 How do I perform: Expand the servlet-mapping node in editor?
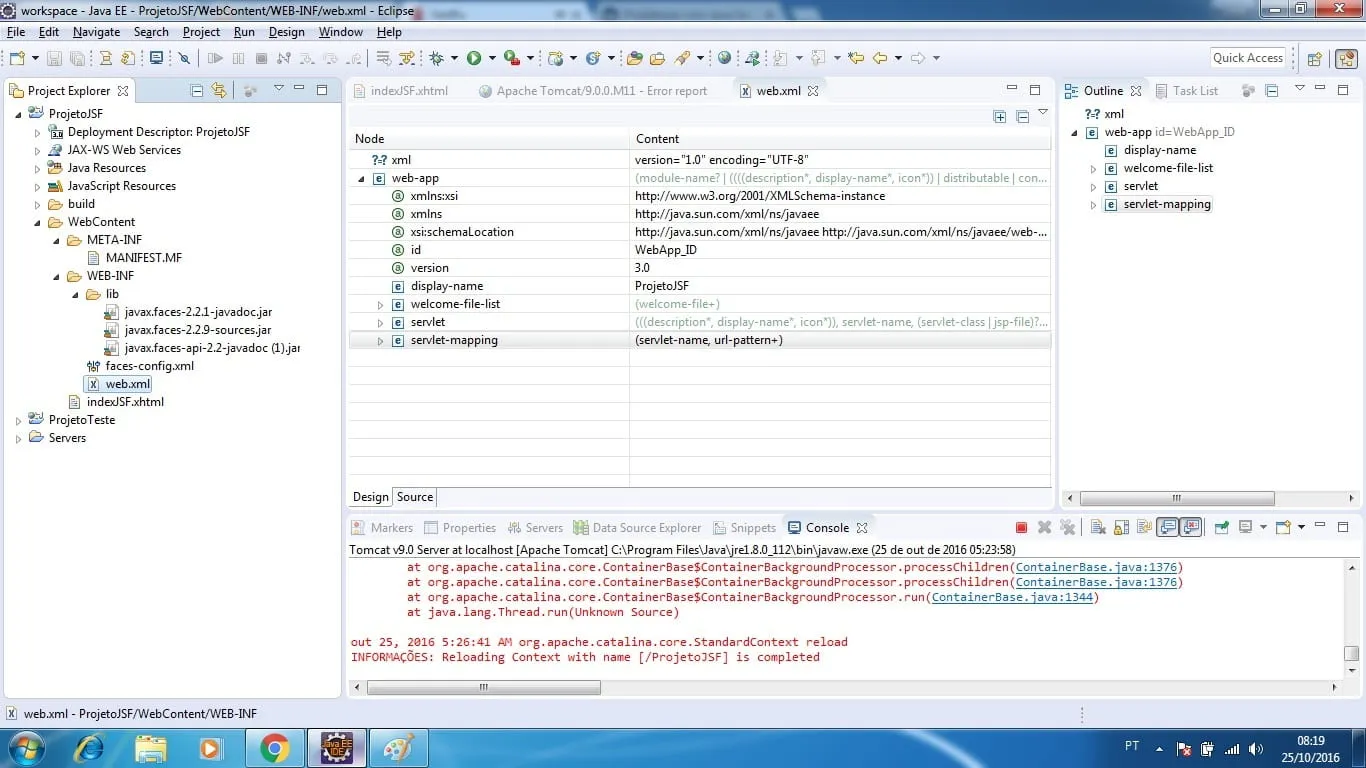380,341
